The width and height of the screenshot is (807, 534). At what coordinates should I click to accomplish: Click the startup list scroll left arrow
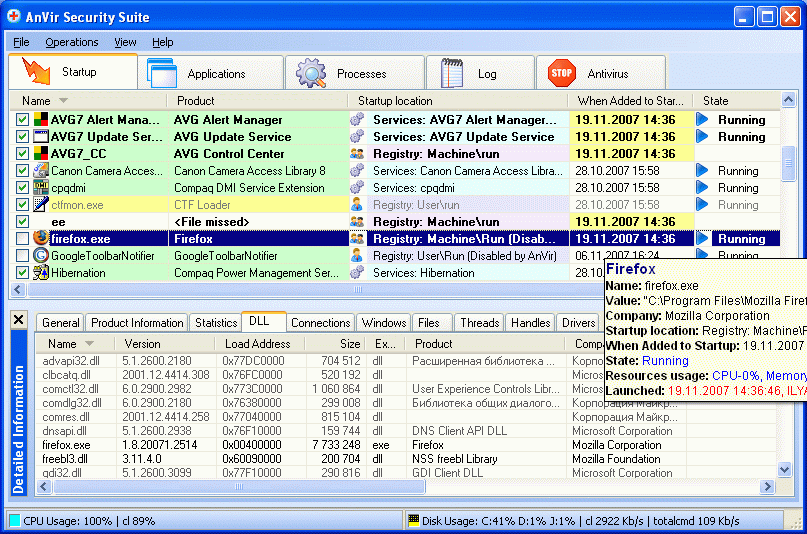point(18,290)
